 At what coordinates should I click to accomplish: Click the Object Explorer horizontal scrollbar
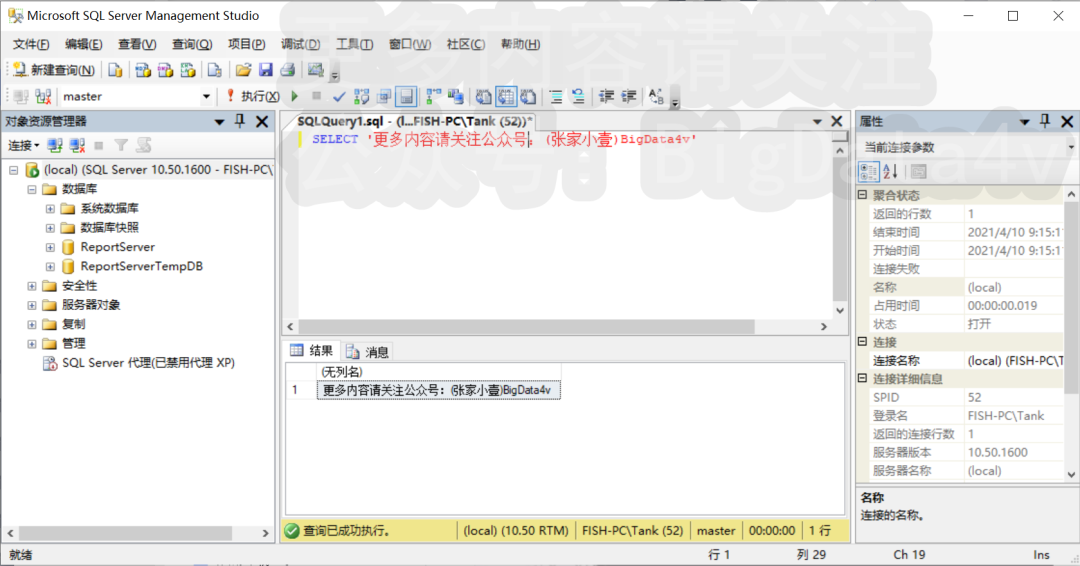click(x=125, y=533)
